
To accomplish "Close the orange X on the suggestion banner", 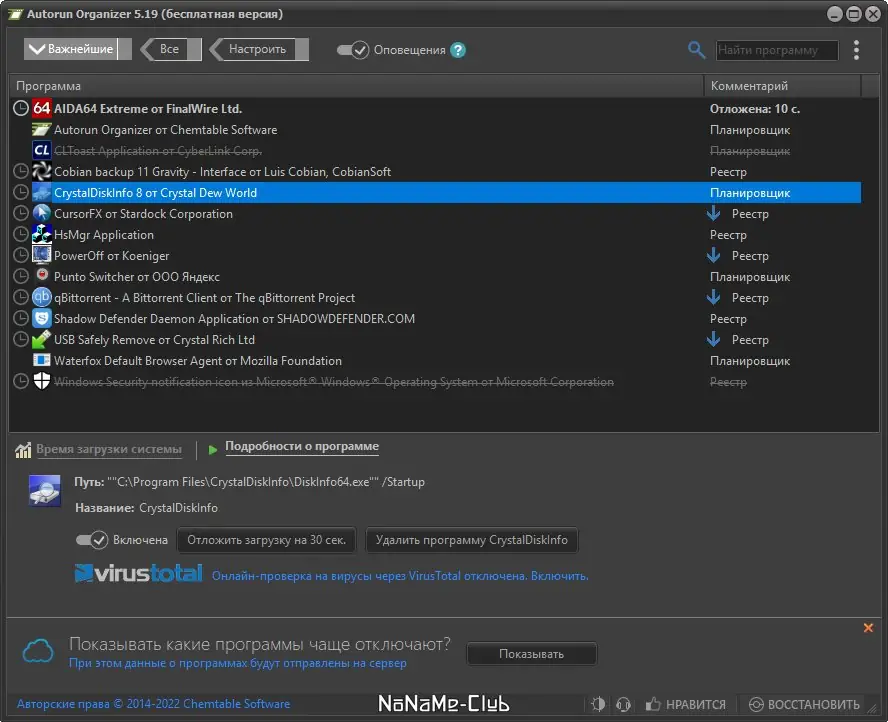I will 868,628.
